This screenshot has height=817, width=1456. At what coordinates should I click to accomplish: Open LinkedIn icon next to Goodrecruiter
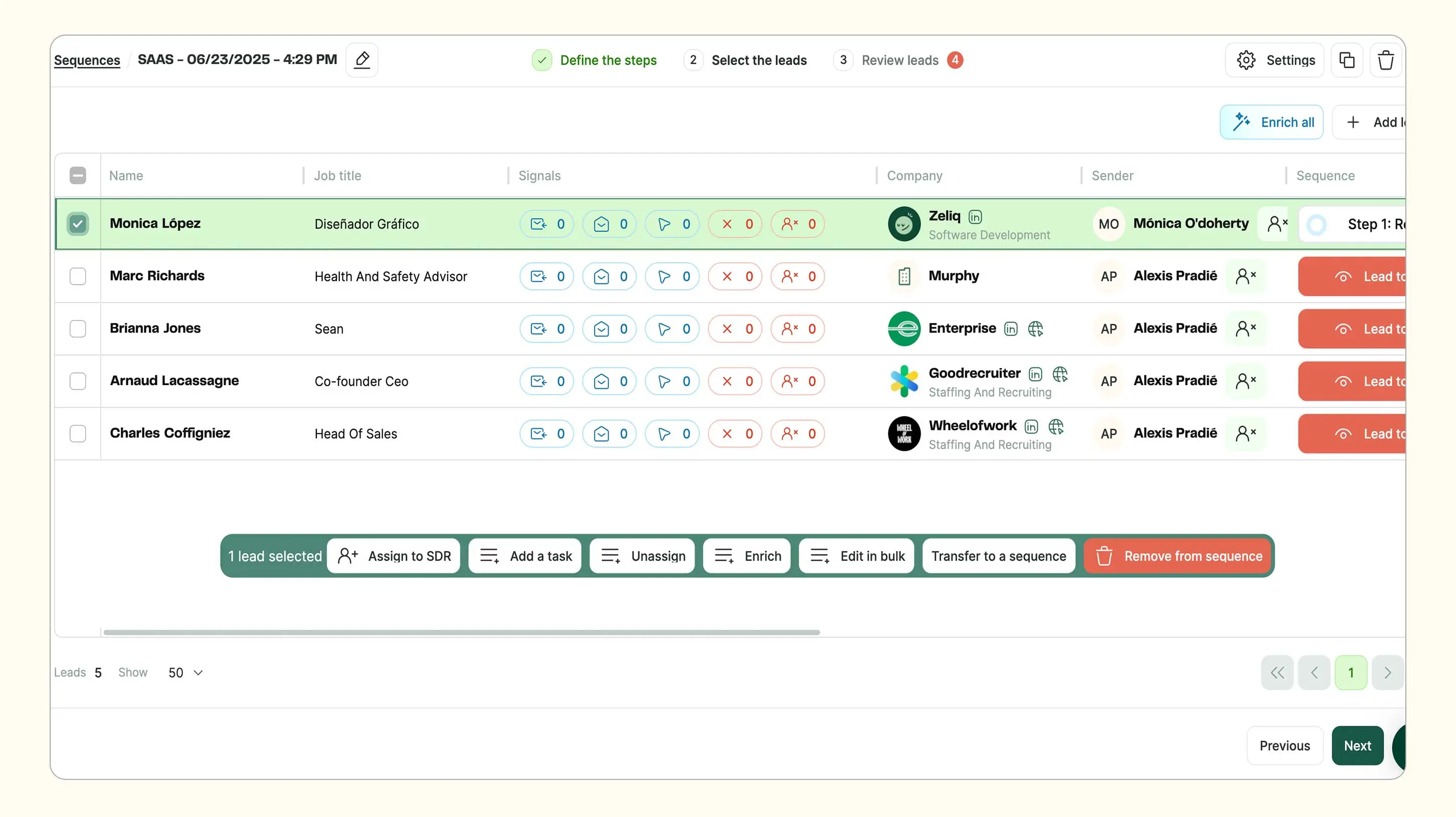click(1035, 374)
